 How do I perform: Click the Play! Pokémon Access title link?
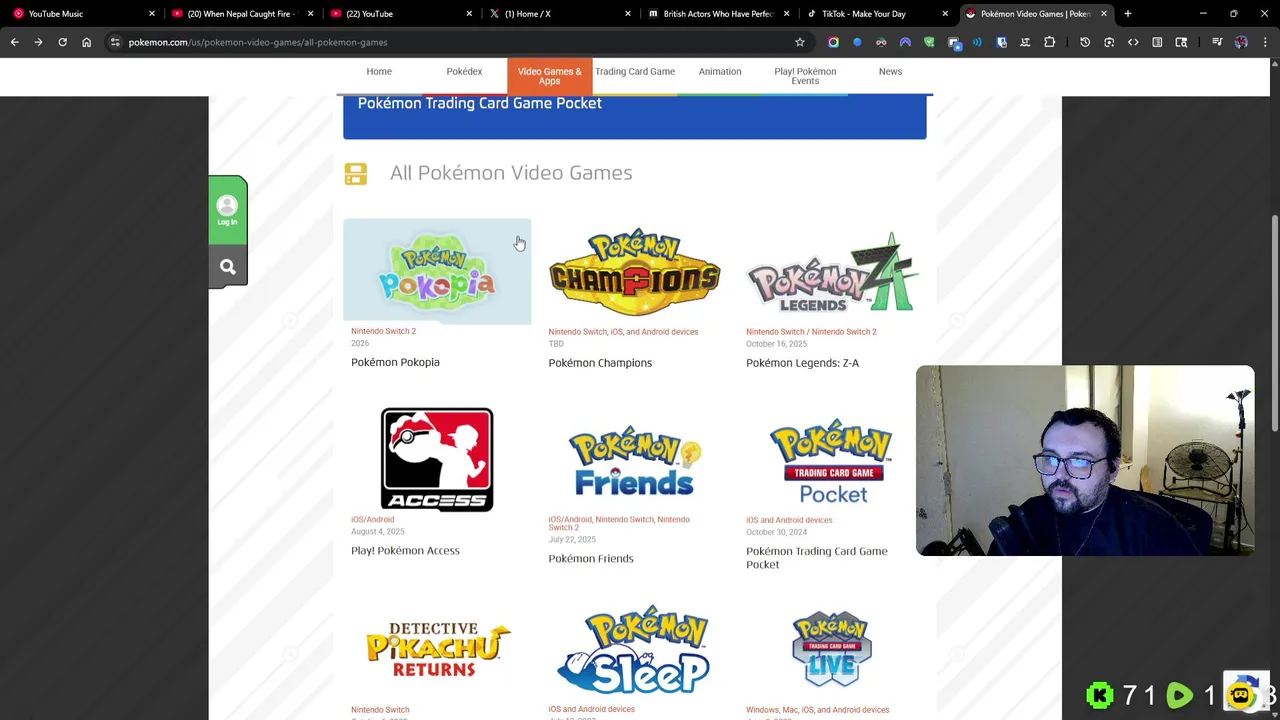click(405, 550)
